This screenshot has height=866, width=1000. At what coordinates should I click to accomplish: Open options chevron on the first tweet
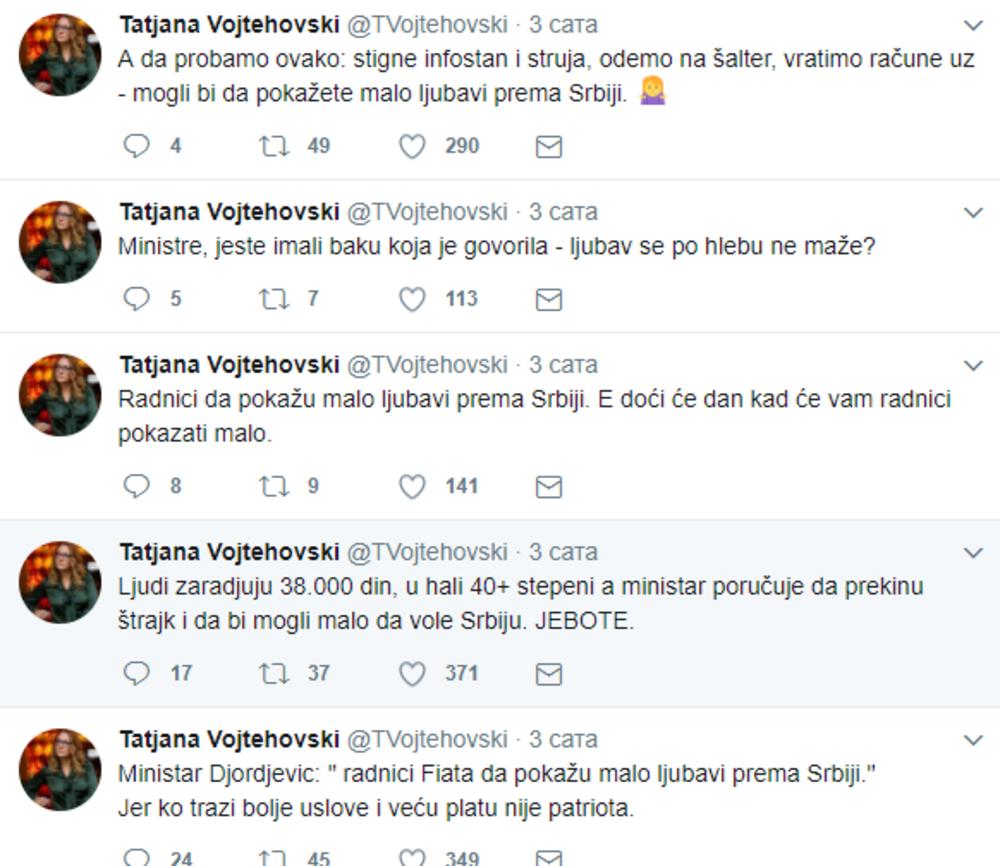[x=973, y=25]
